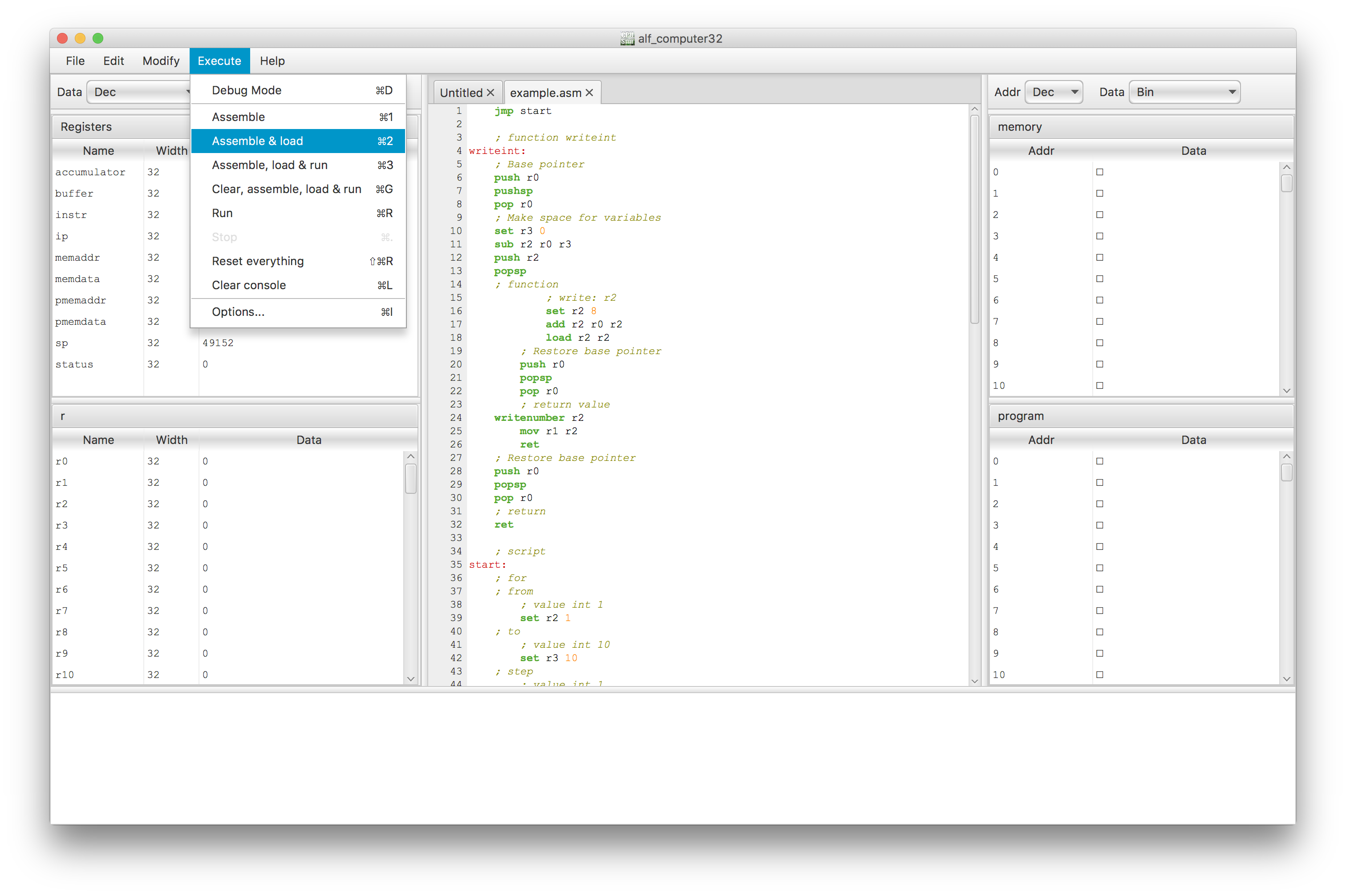This screenshot has height=896, width=1346.
Task: Close the Execute menu
Action: [219, 61]
